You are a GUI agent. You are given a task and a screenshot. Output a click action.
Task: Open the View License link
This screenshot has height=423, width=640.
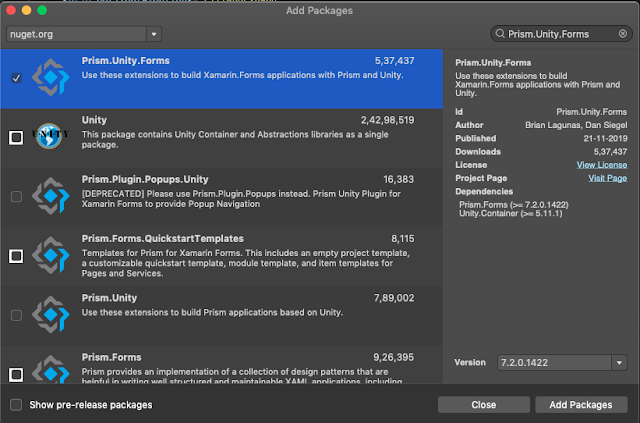click(x=602, y=165)
